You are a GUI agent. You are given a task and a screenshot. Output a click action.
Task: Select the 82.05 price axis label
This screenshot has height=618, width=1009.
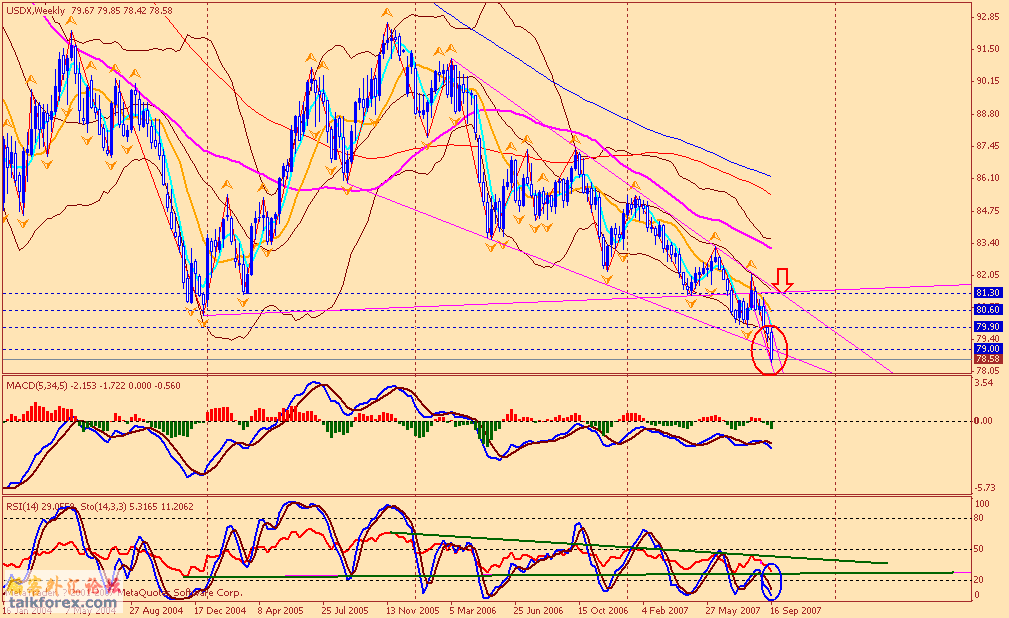point(988,275)
